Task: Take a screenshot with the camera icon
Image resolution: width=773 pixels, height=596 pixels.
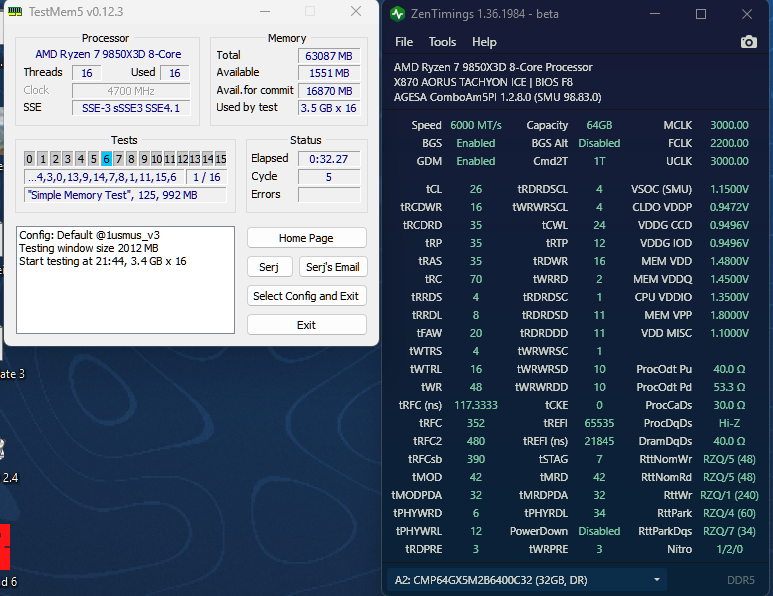Action: tap(748, 42)
